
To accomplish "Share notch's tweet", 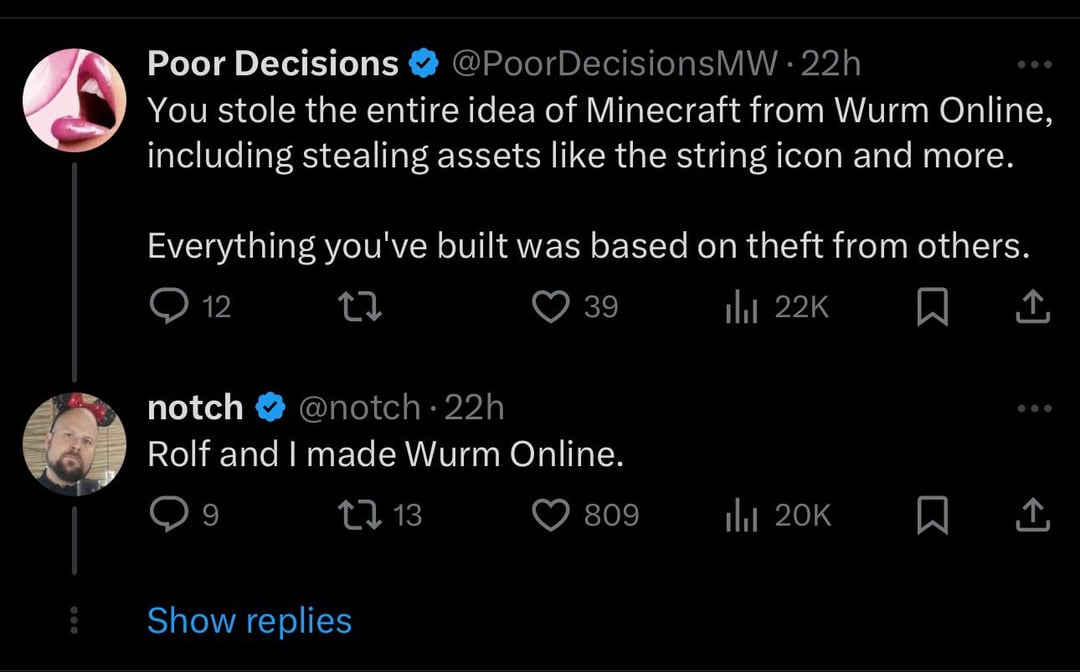I will [1033, 515].
